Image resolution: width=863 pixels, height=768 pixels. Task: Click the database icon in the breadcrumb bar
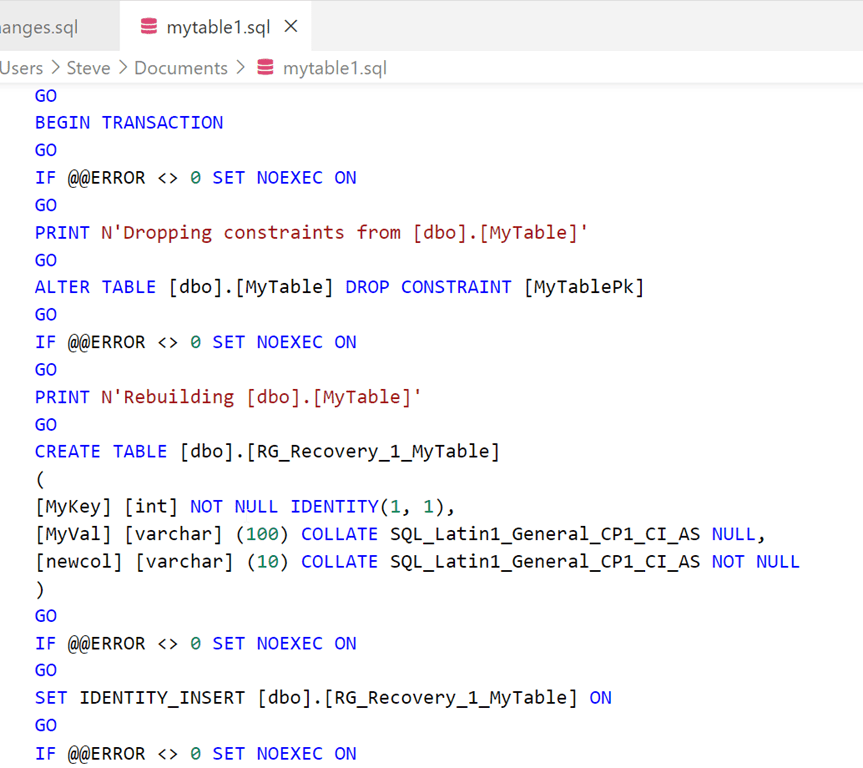pos(264,67)
